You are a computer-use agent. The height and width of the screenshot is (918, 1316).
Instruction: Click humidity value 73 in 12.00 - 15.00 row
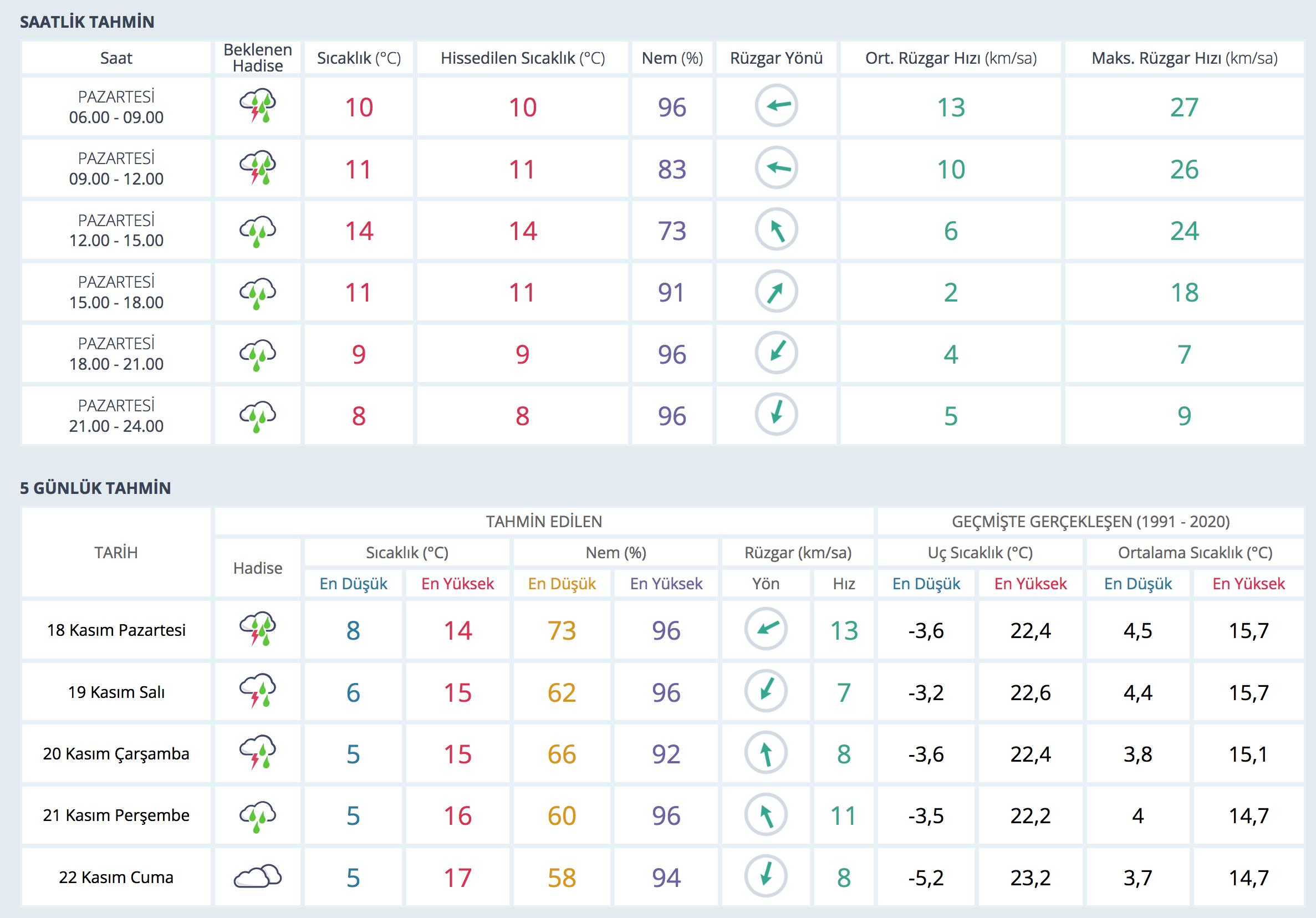click(671, 231)
